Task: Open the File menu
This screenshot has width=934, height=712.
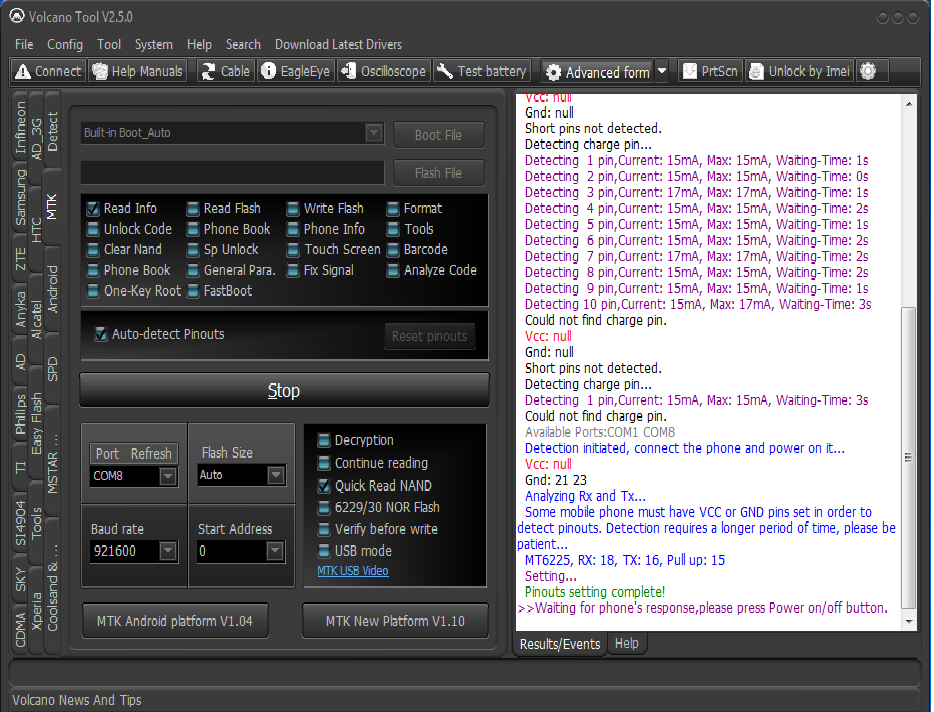Action: [24, 45]
